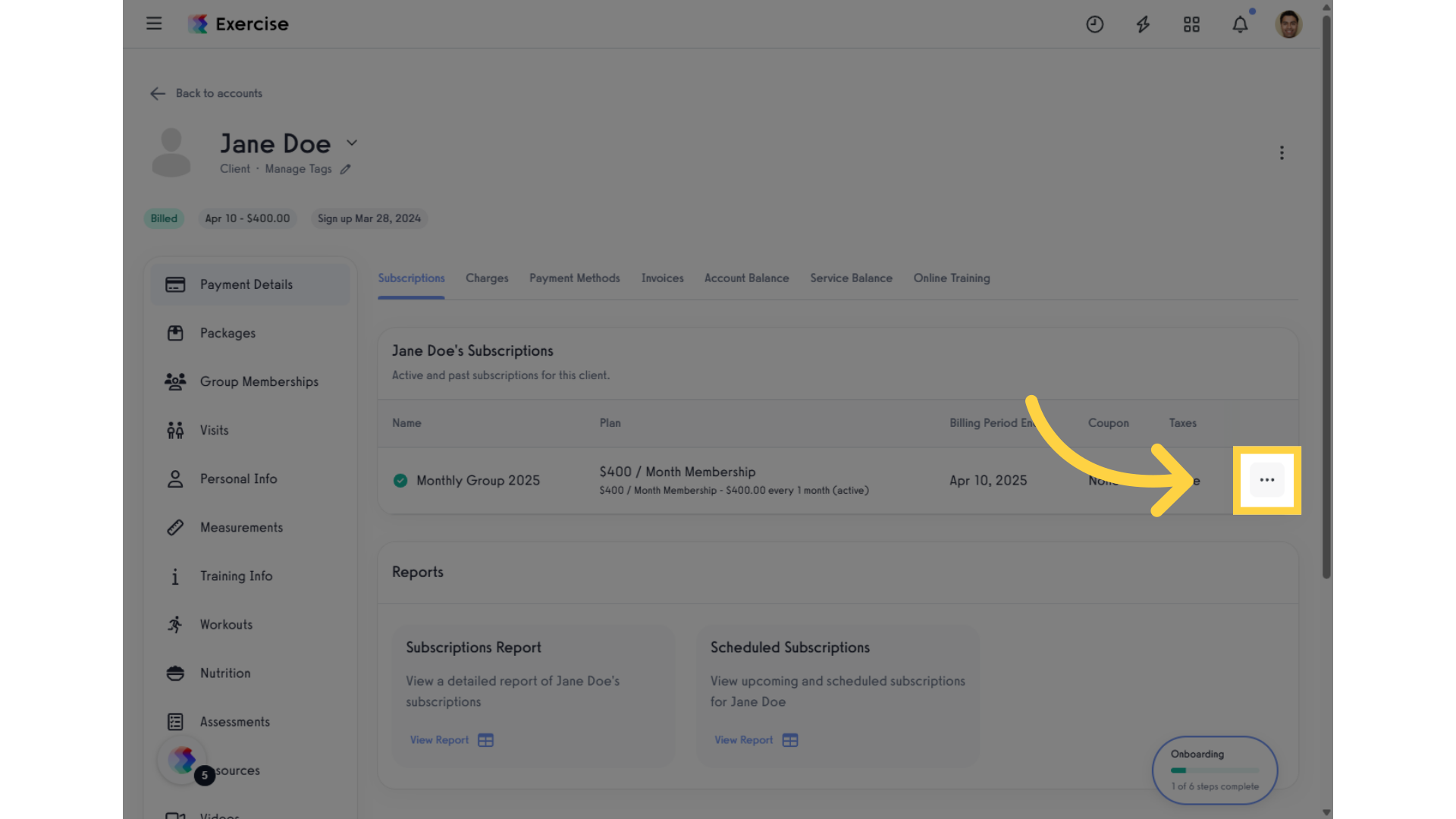Screen dimensions: 1456x819
Task: Switch to the Invoices tab
Action: point(662,278)
